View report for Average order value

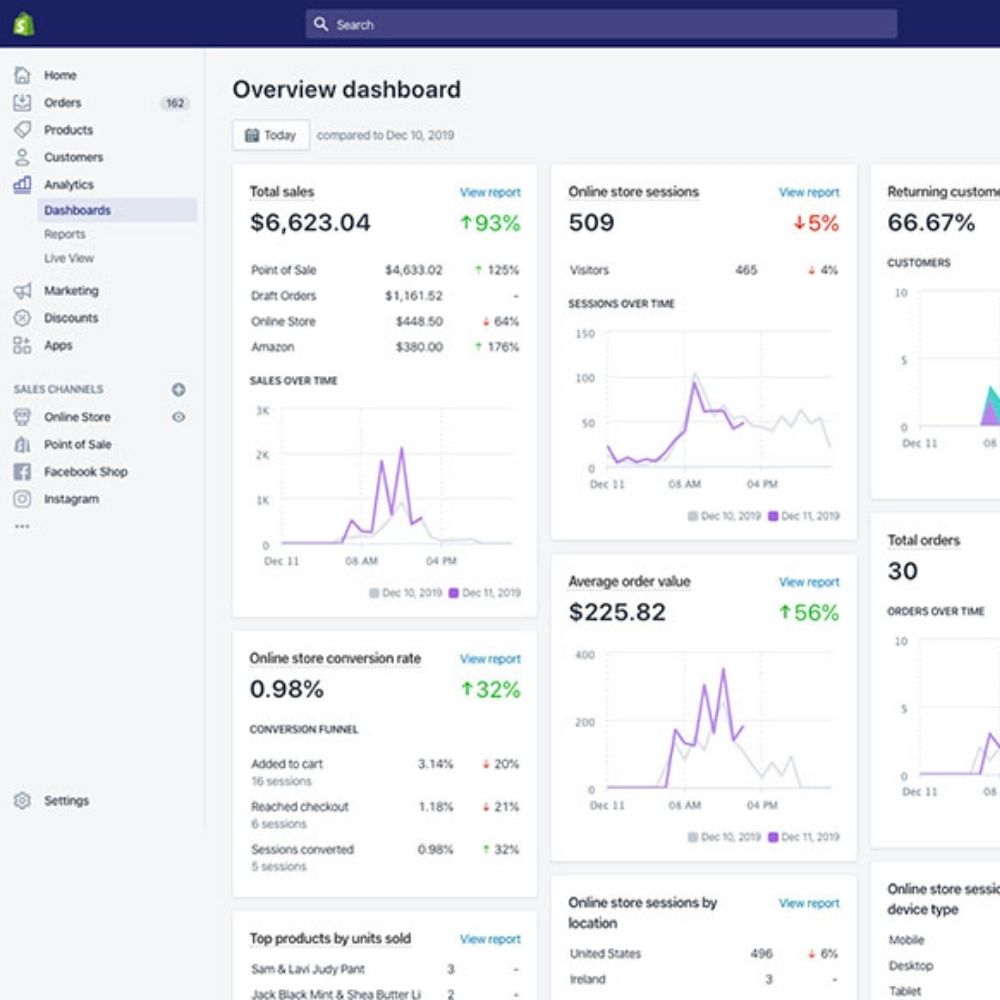(809, 582)
